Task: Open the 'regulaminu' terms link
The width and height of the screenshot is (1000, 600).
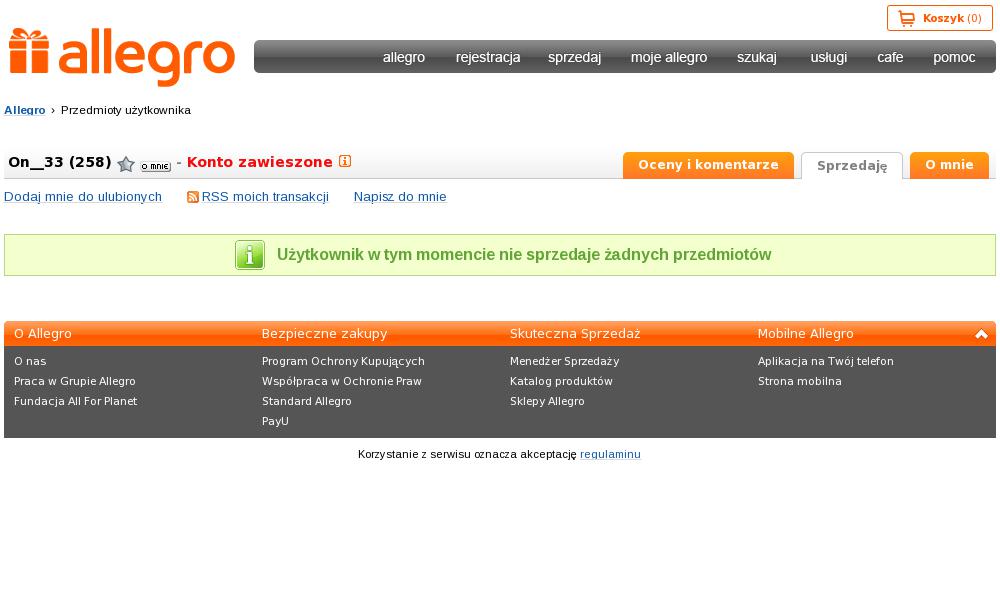Action: (610, 455)
